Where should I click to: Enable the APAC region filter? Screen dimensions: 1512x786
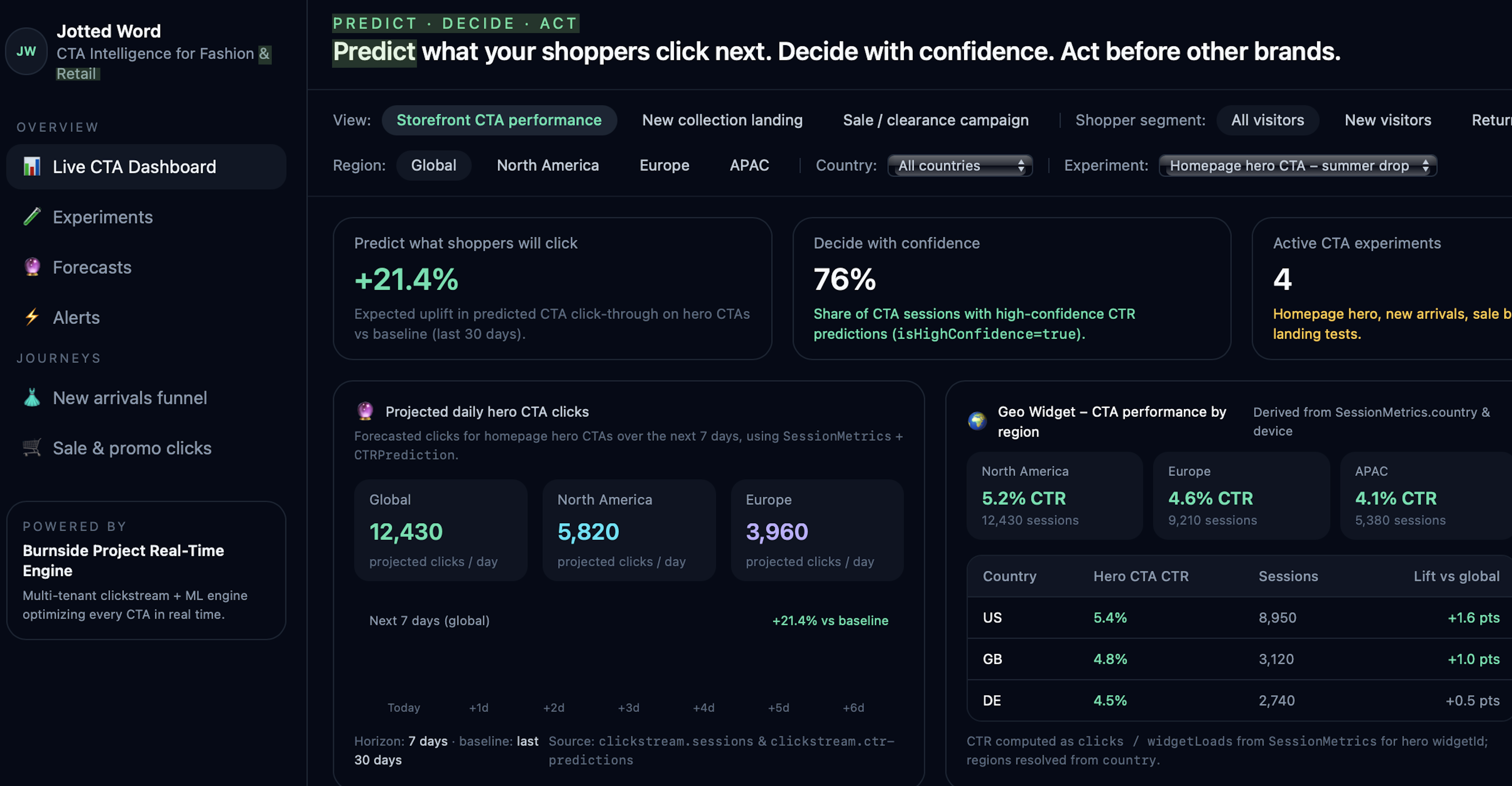pyautogui.click(x=750, y=165)
